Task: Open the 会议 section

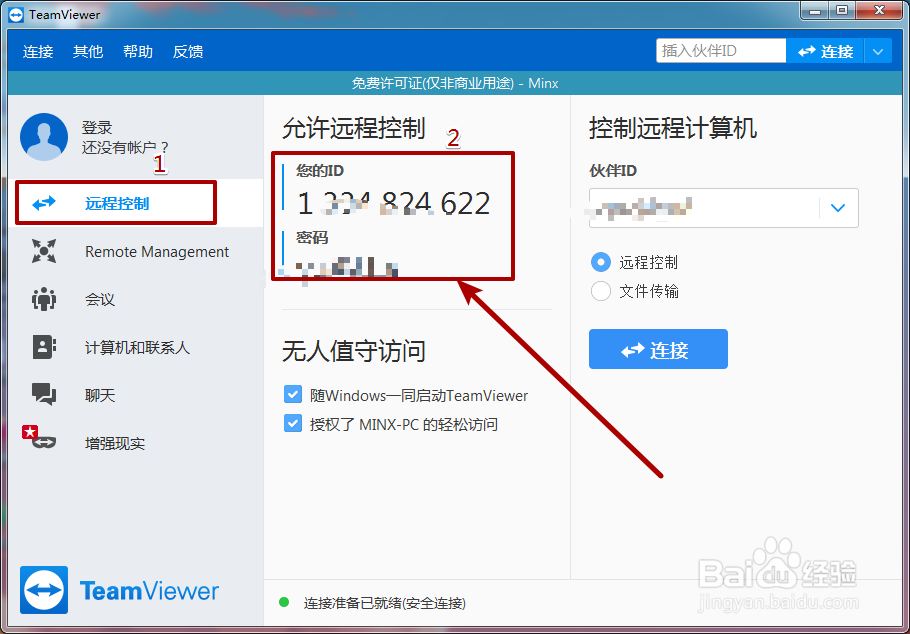Action: click(x=136, y=300)
